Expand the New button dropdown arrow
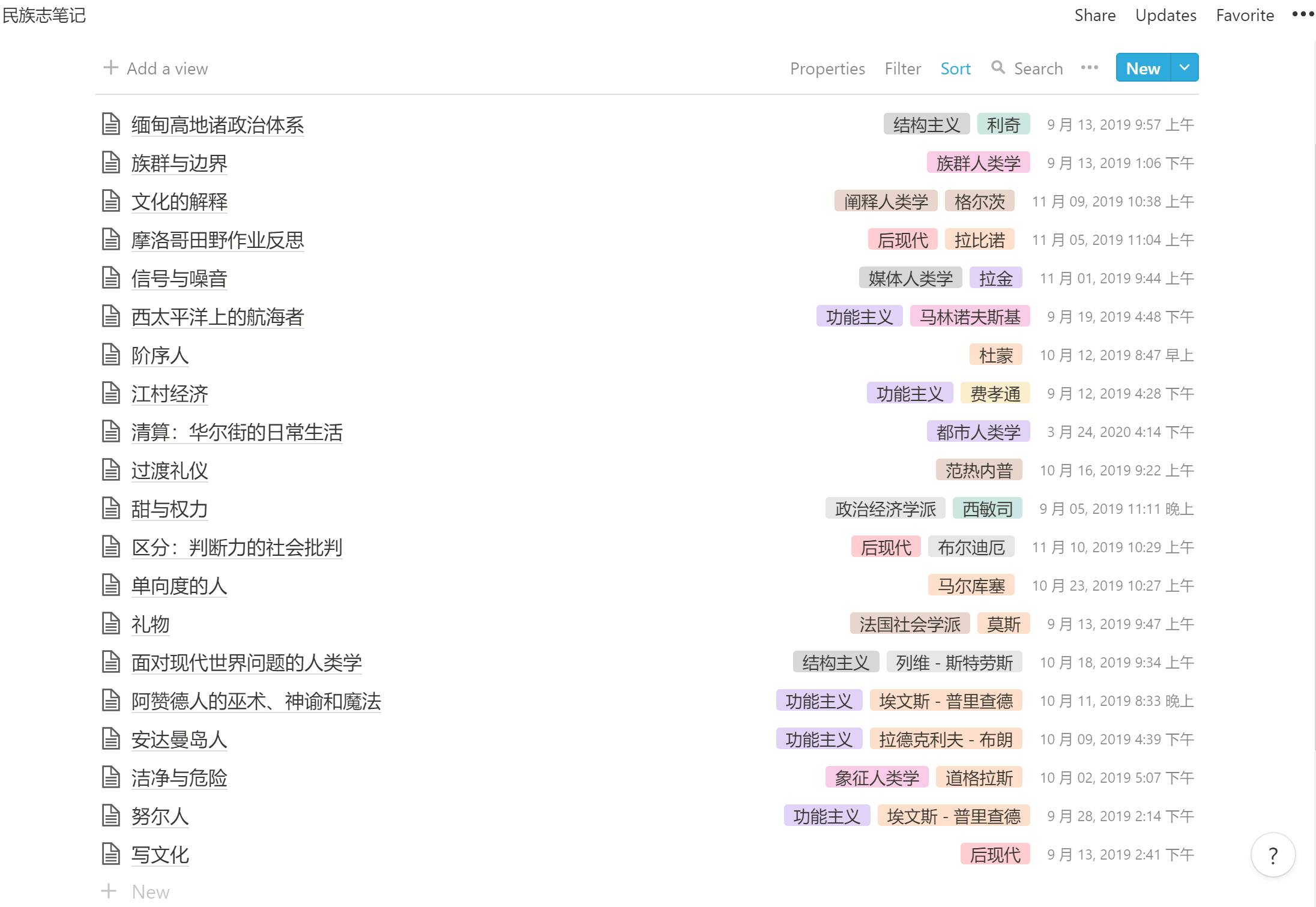The width and height of the screenshot is (1316, 907). 1185,68
